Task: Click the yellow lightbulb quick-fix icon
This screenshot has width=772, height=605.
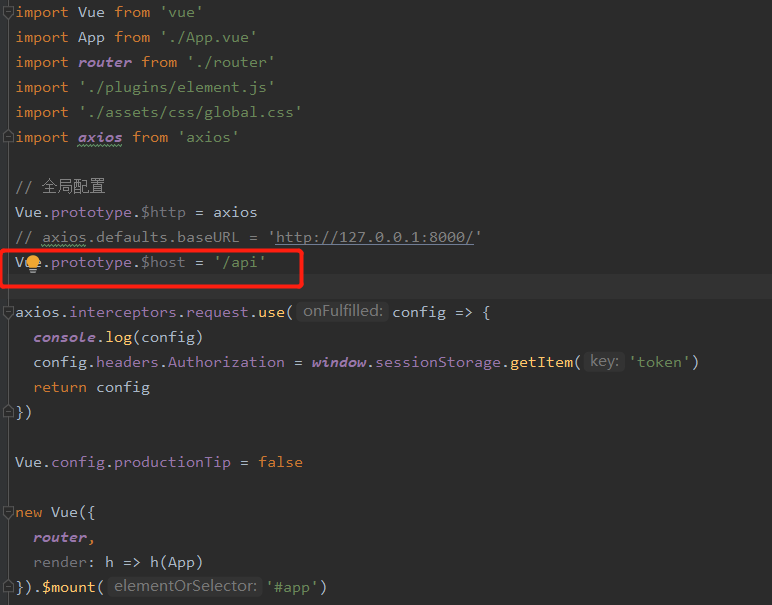Action: click(33, 263)
